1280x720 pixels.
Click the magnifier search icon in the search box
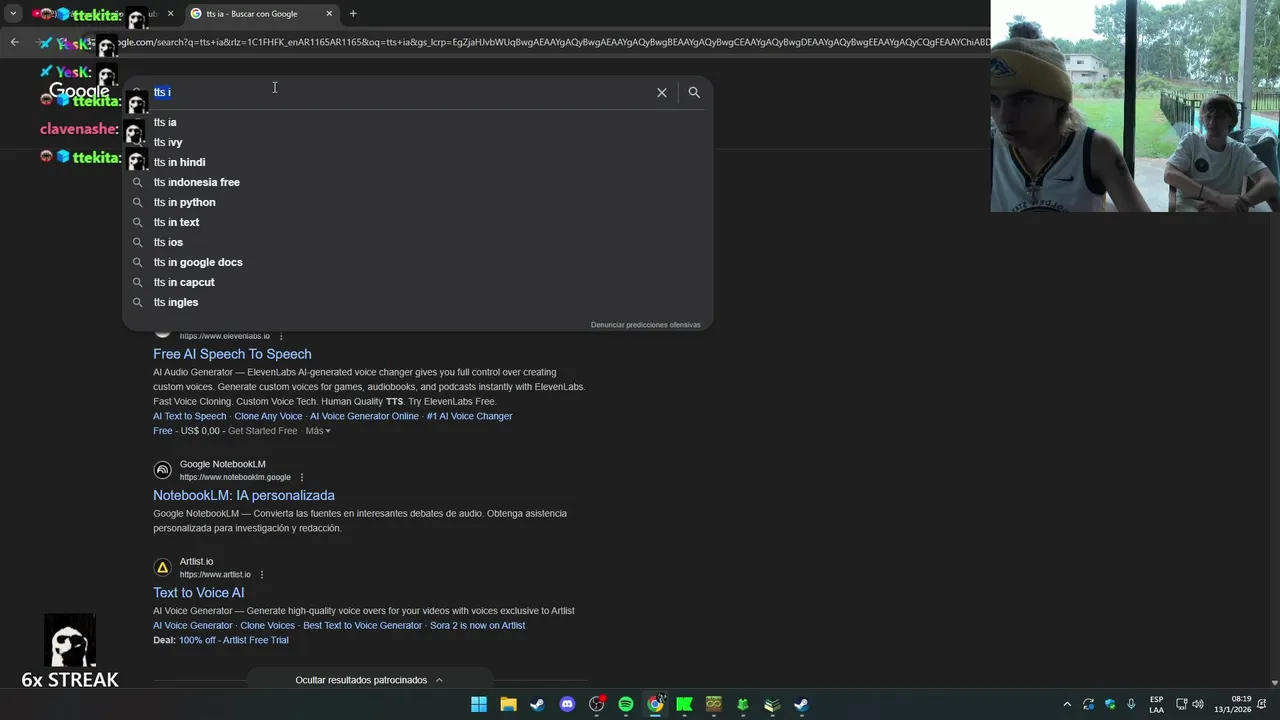point(694,92)
